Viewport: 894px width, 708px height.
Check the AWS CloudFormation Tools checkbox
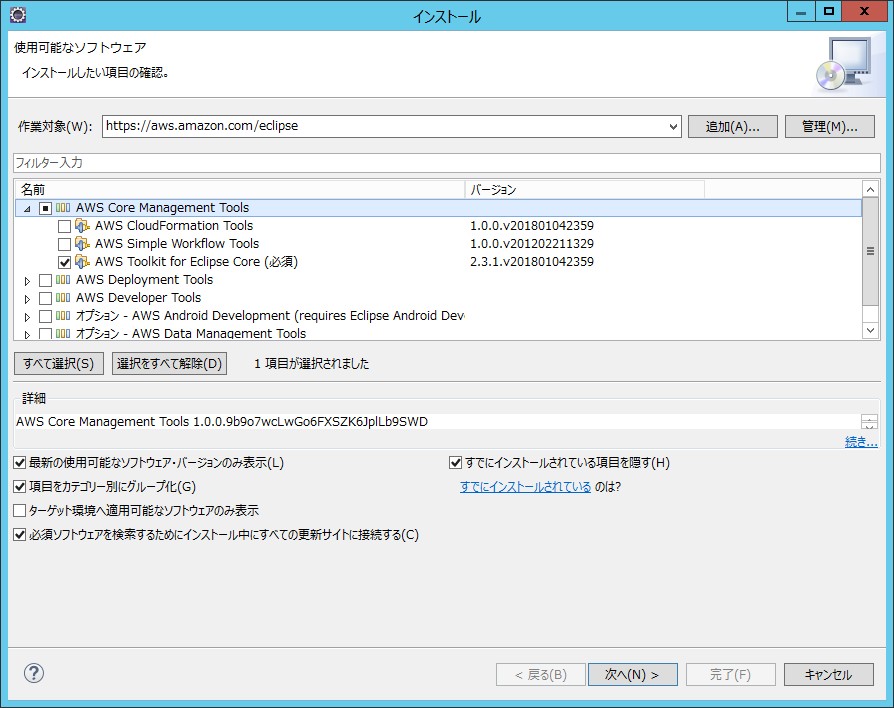(x=64, y=226)
